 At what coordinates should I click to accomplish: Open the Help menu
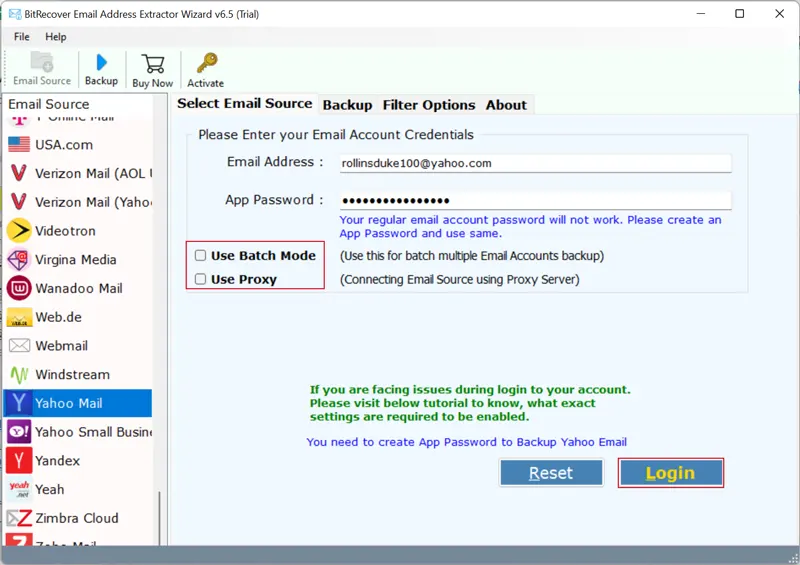tap(56, 37)
